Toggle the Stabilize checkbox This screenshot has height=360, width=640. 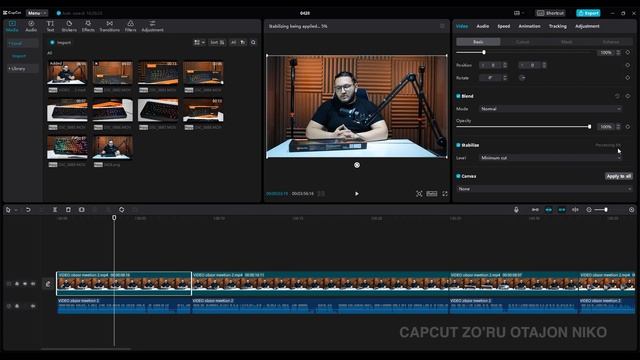click(x=458, y=145)
